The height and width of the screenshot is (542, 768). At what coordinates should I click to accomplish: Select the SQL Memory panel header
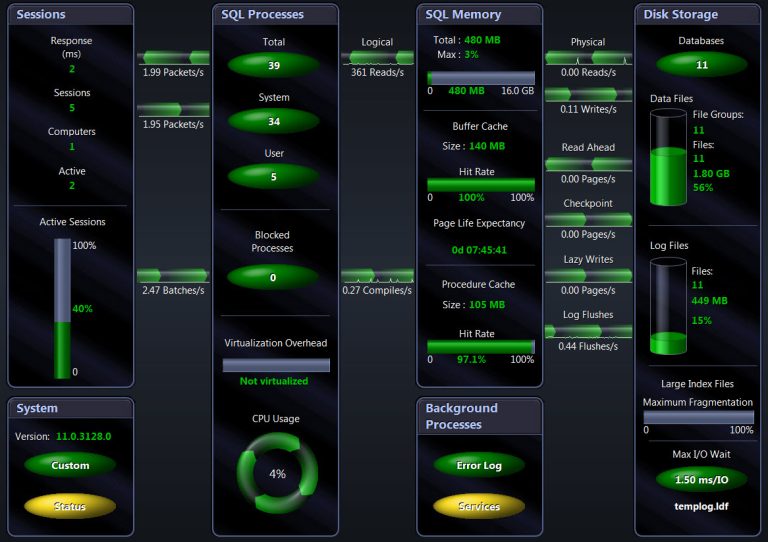click(x=479, y=15)
